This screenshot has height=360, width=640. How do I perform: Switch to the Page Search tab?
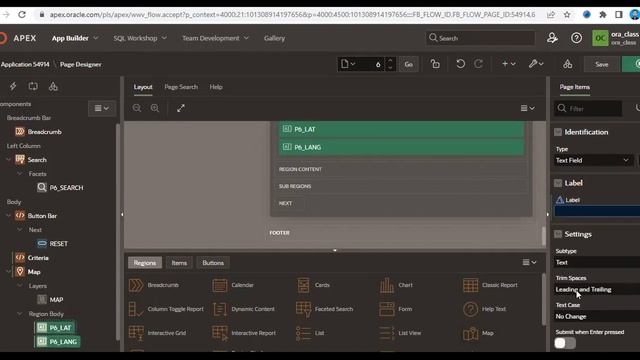(181, 87)
